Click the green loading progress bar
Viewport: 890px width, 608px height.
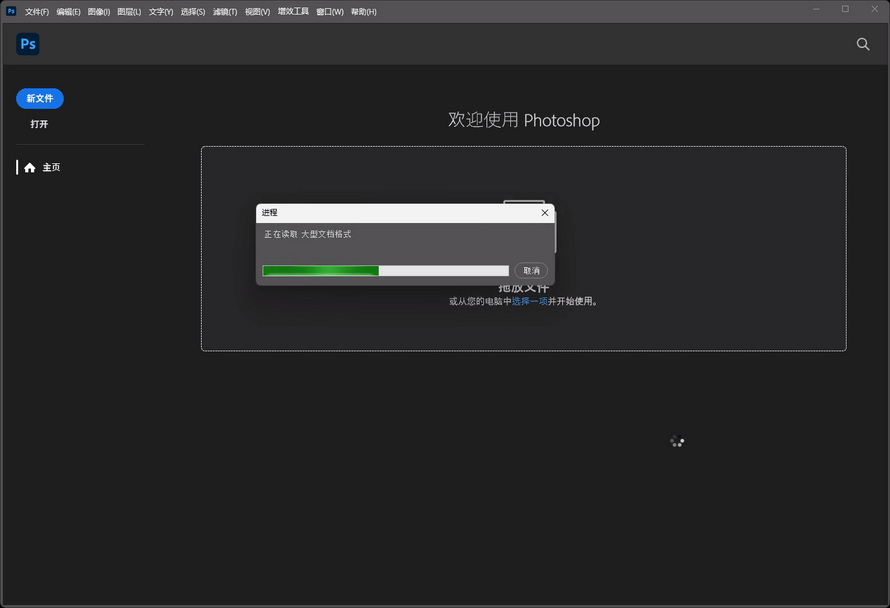pos(385,271)
